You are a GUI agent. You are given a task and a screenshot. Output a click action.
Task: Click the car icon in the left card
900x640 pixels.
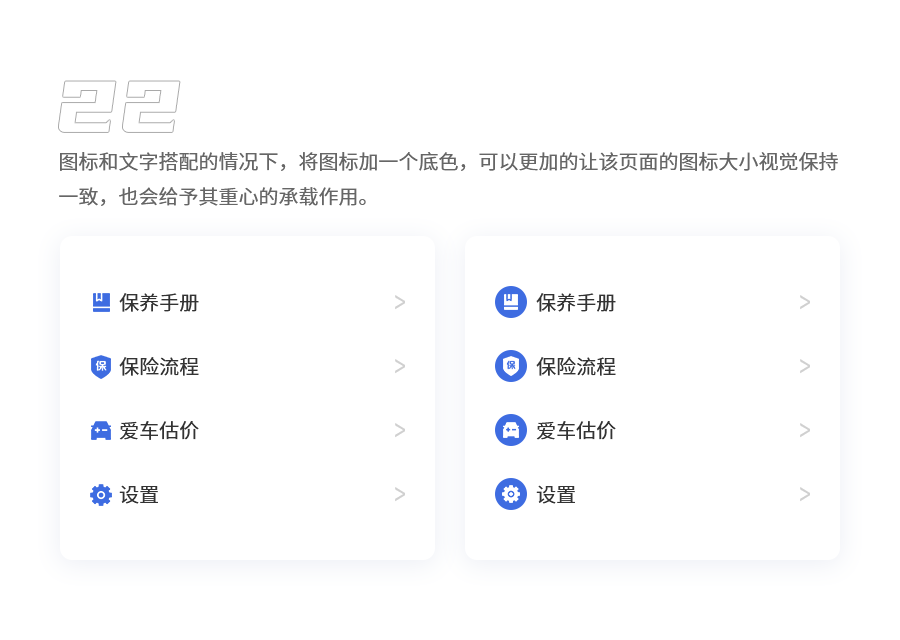pyautogui.click(x=101, y=431)
